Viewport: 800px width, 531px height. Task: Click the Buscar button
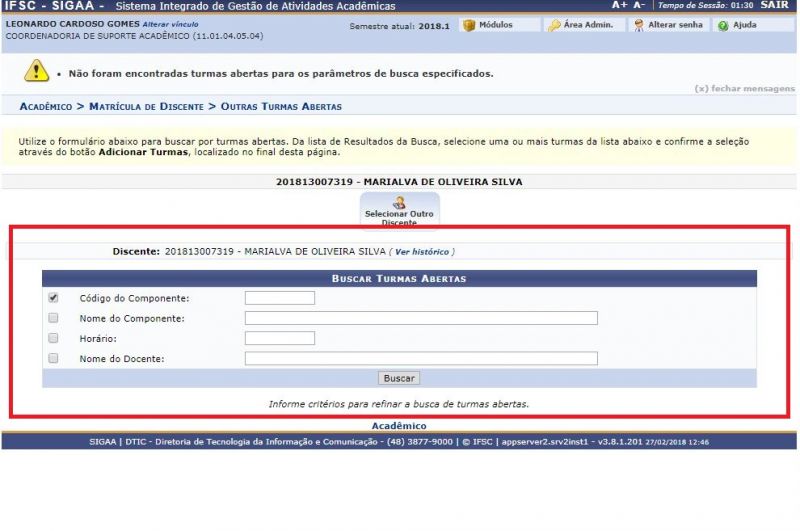(399, 379)
